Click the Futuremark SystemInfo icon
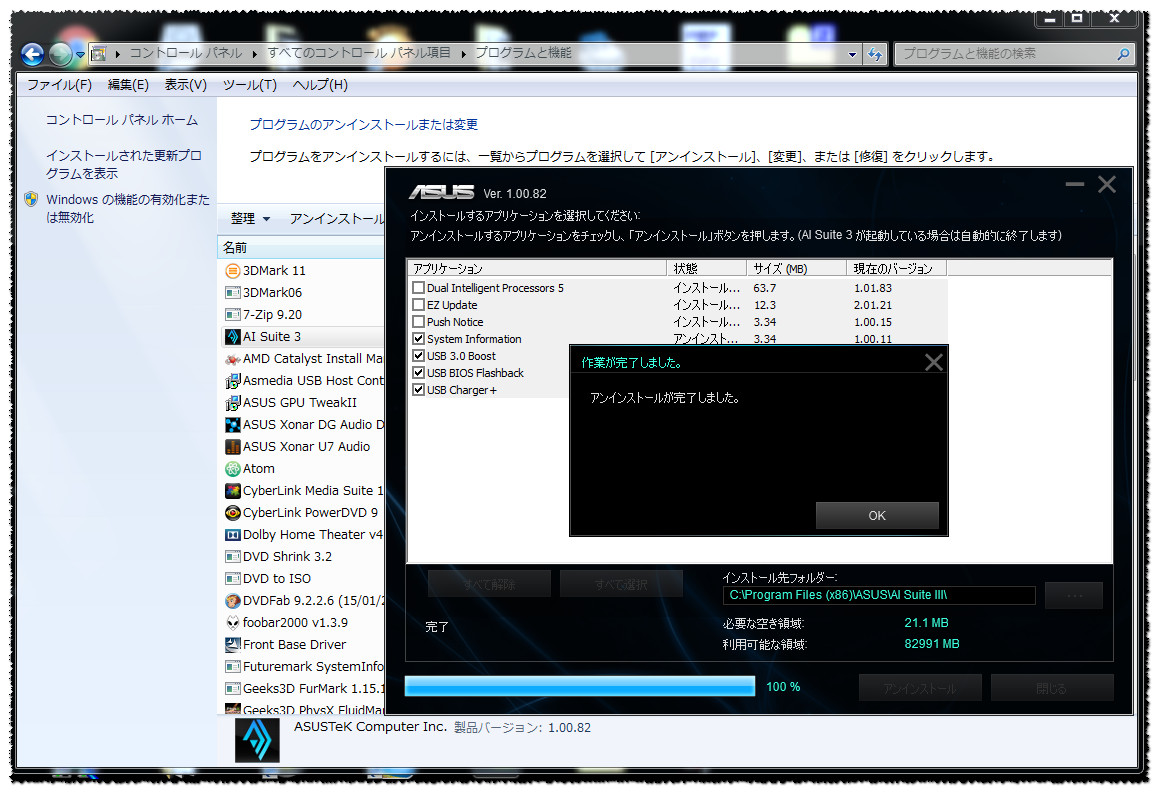 pos(232,667)
